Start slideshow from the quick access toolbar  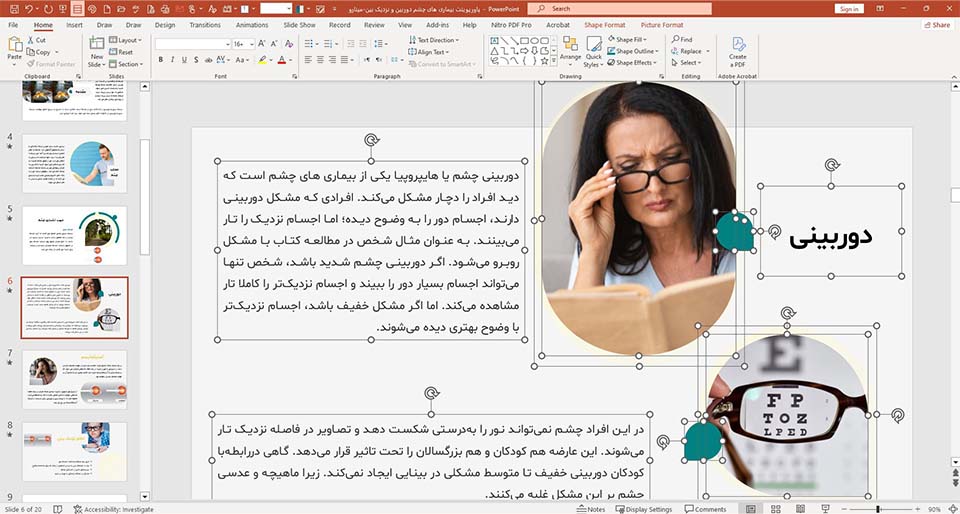[x=62, y=9]
